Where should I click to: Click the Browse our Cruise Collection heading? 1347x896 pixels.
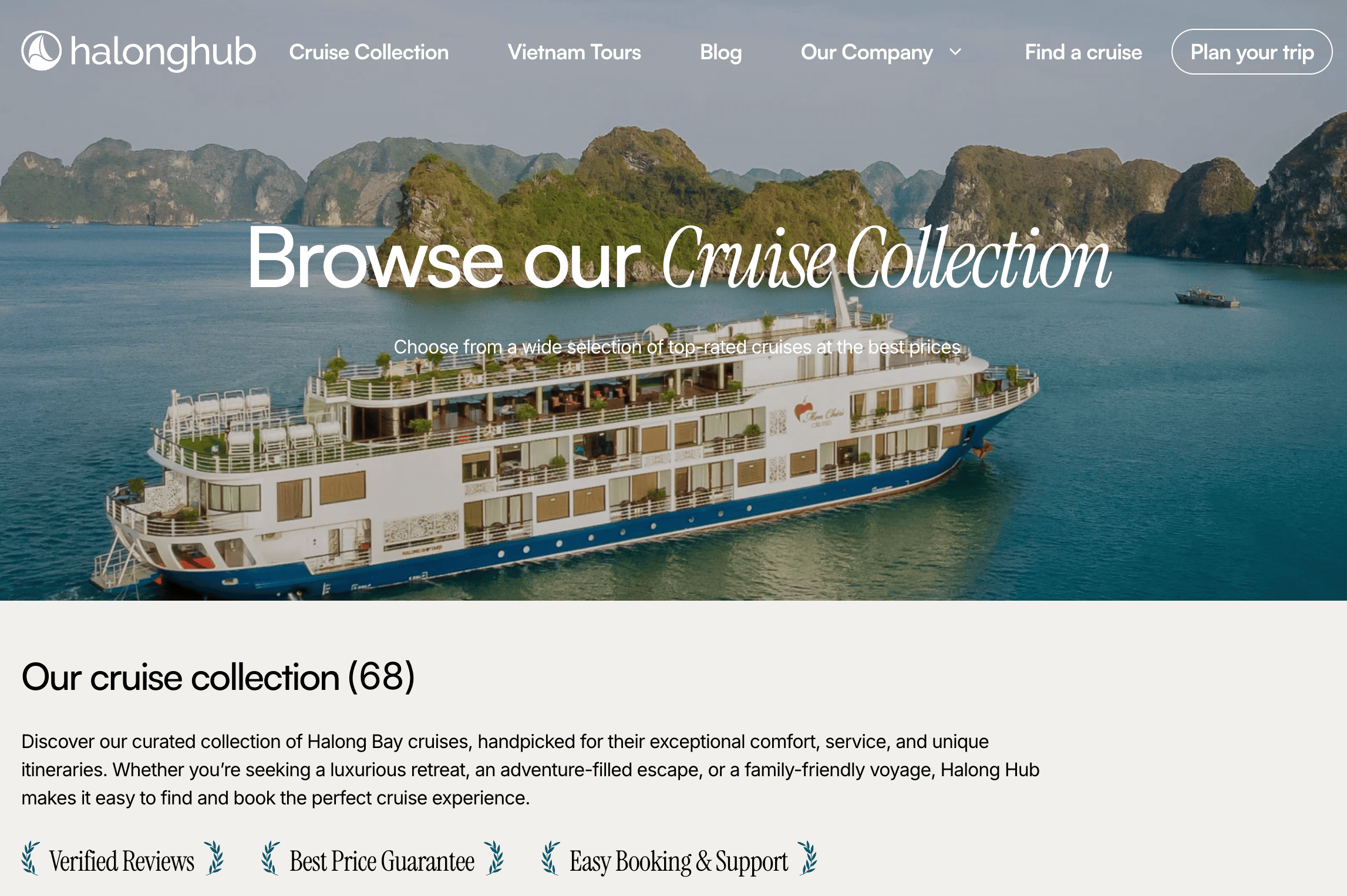coord(679,257)
